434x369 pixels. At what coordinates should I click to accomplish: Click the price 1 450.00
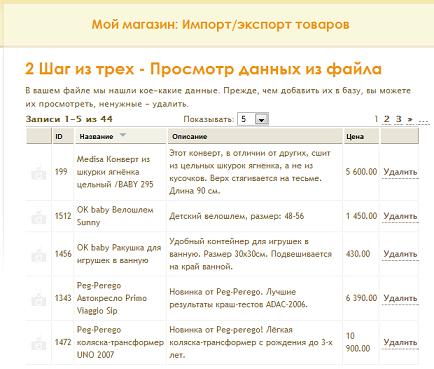(361, 216)
